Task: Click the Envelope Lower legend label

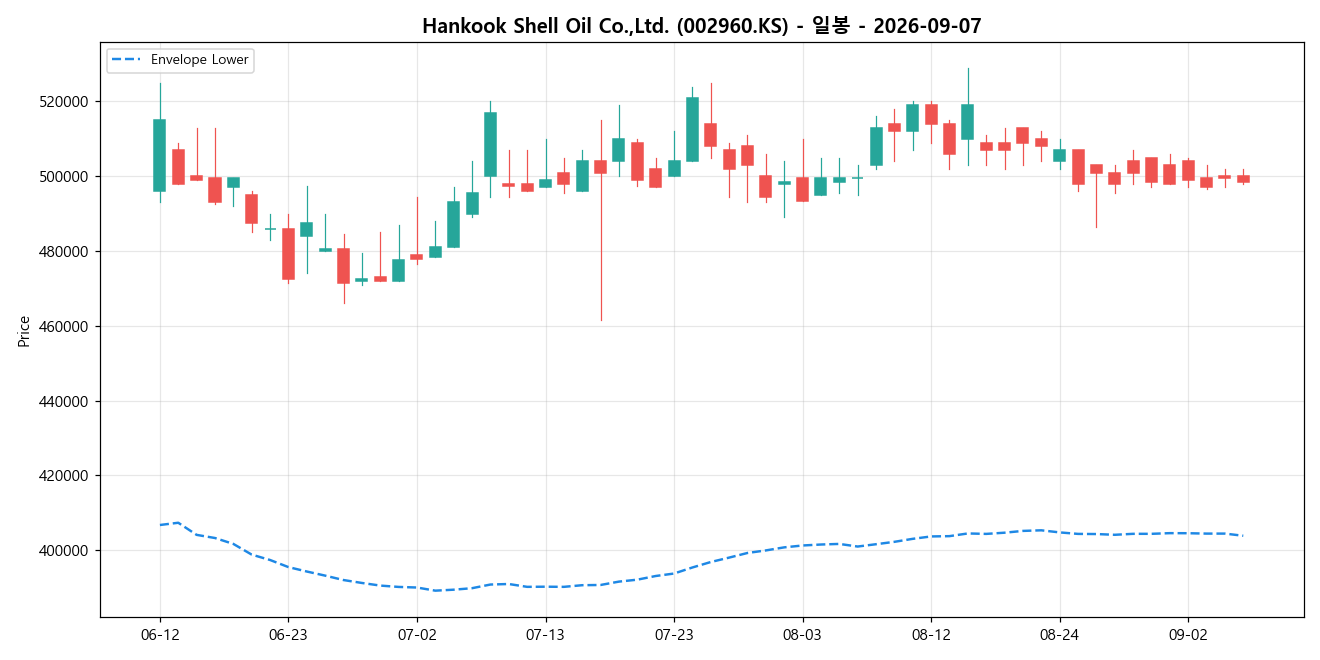Action: click(199, 60)
